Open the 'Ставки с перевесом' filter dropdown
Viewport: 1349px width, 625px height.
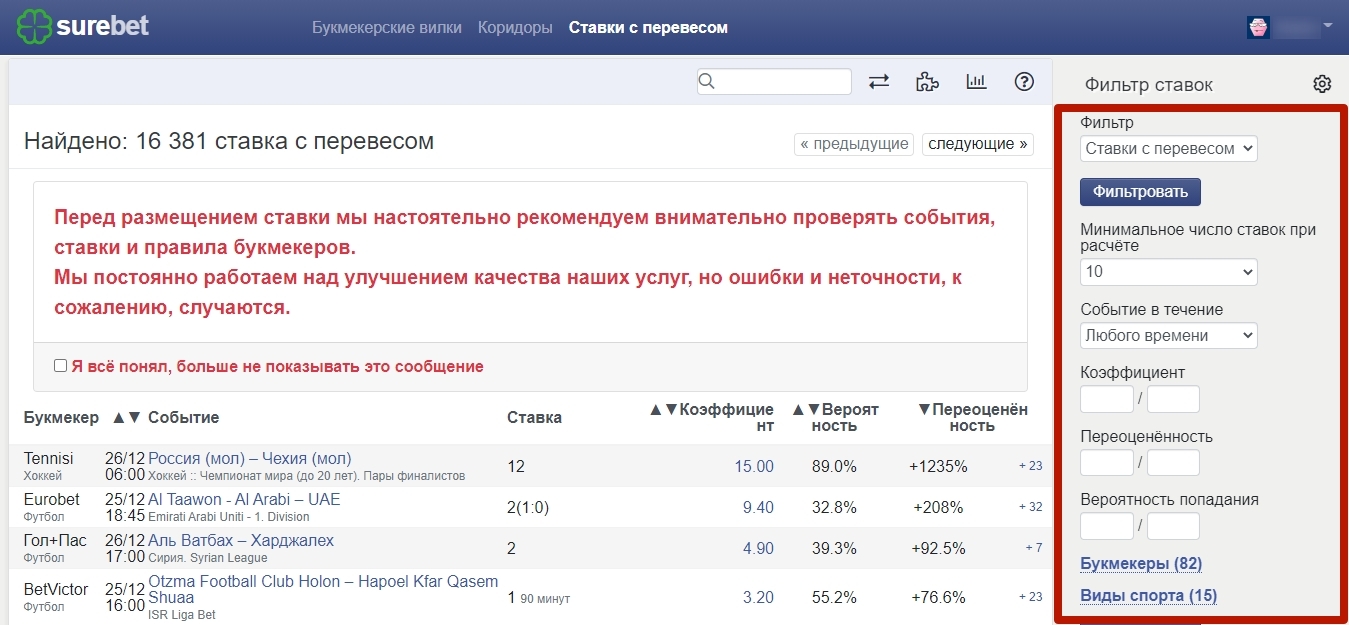click(x=1168, y=148)
